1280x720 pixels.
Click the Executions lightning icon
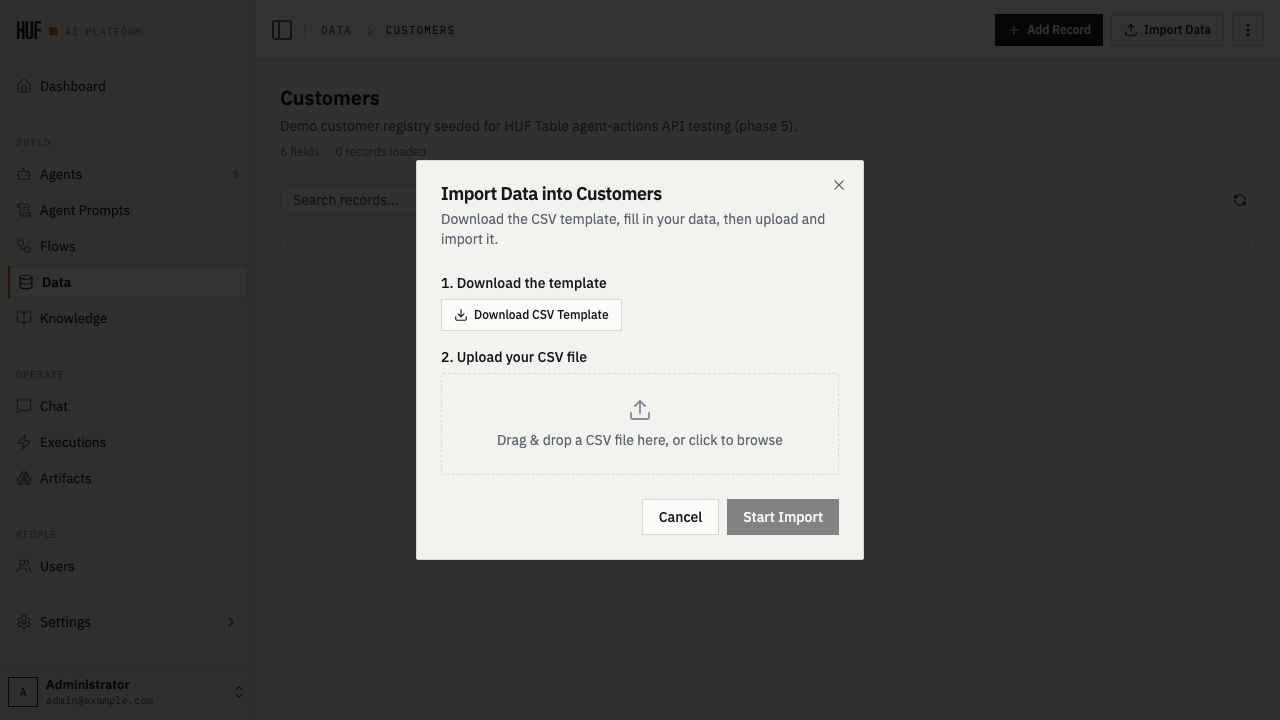click(x=24, y=442)
